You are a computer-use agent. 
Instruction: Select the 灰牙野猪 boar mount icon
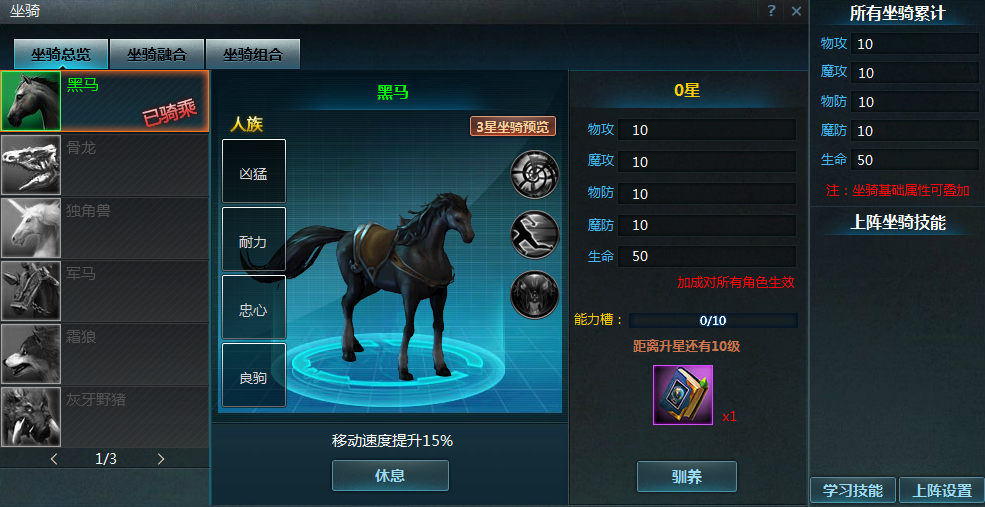[x=31, y=417]
